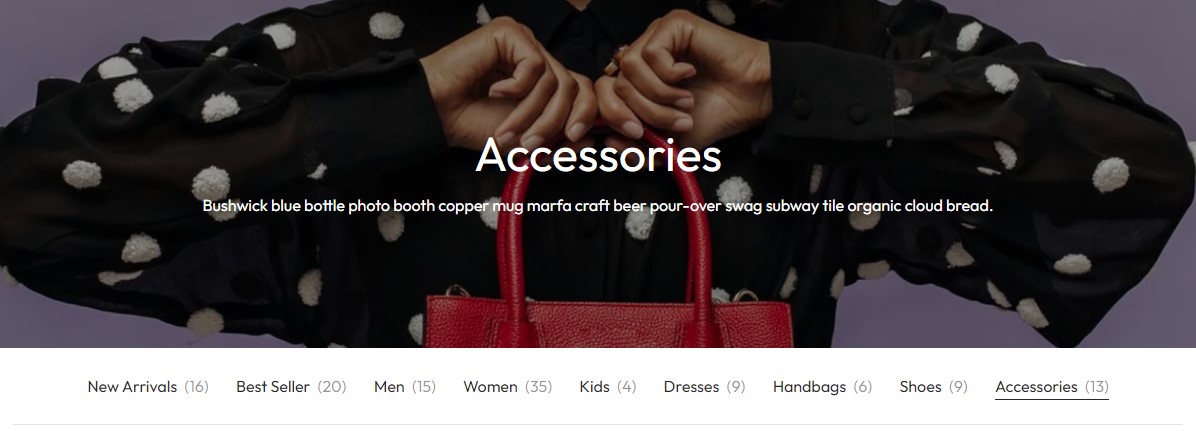Click the Bushwick blue bottle description text
This screenshot has height=431, width=1196.
click(x=598, y=205)
